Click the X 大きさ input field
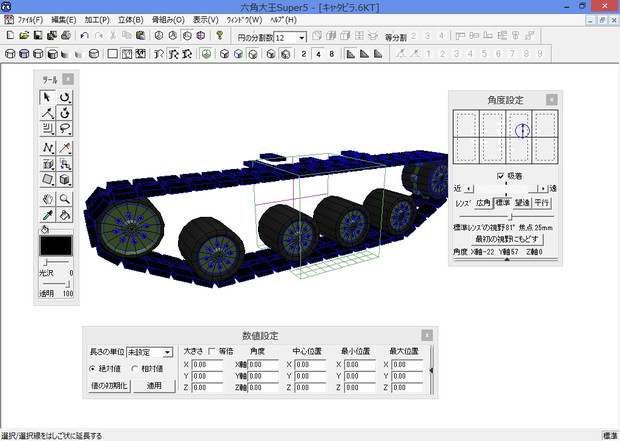This screenshot has width=620, height=441. (x=207, y=365)
